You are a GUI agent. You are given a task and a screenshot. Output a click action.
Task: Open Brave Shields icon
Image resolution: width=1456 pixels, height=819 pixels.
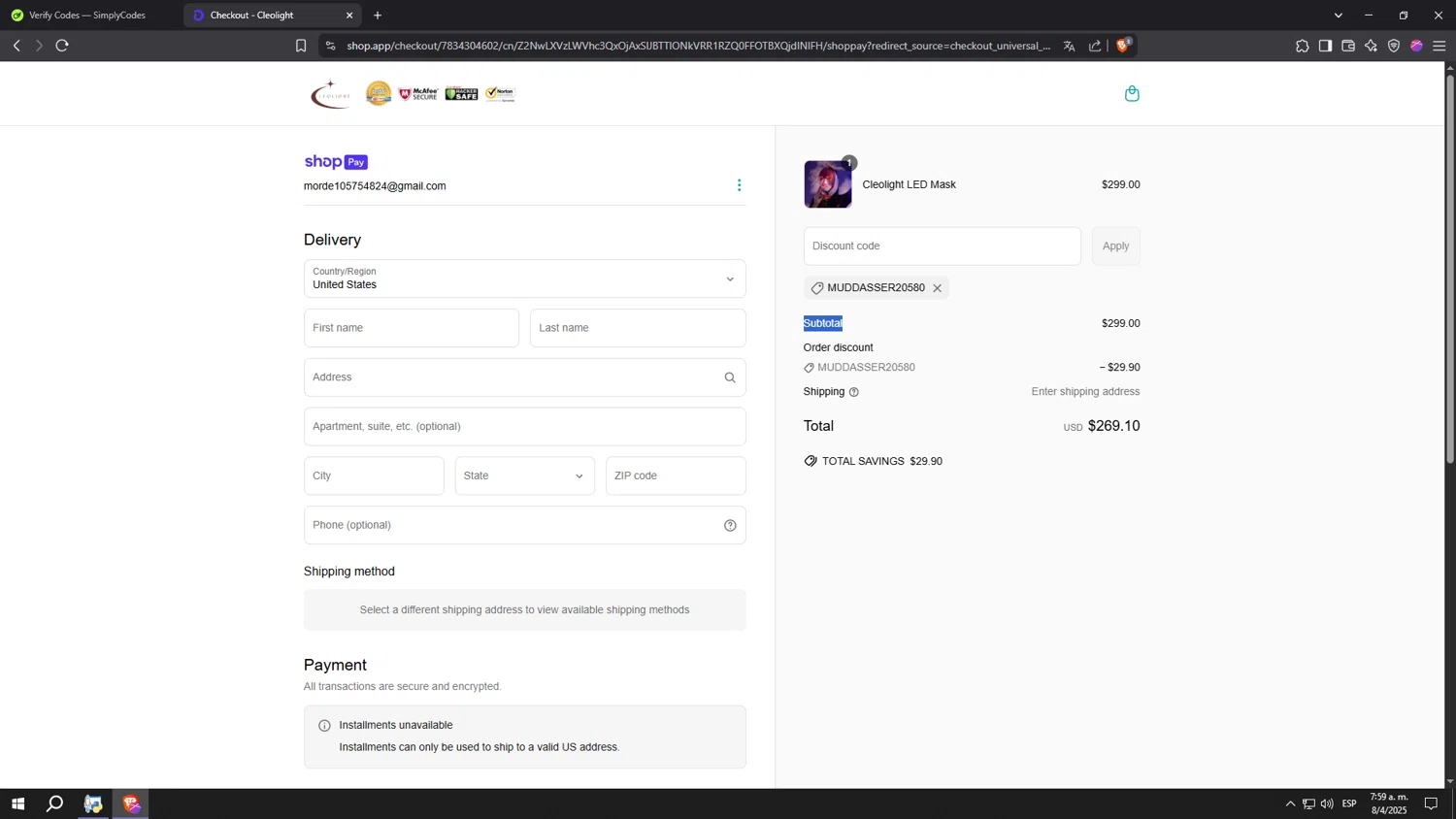pyautogui.click(x=1124, y=45)
